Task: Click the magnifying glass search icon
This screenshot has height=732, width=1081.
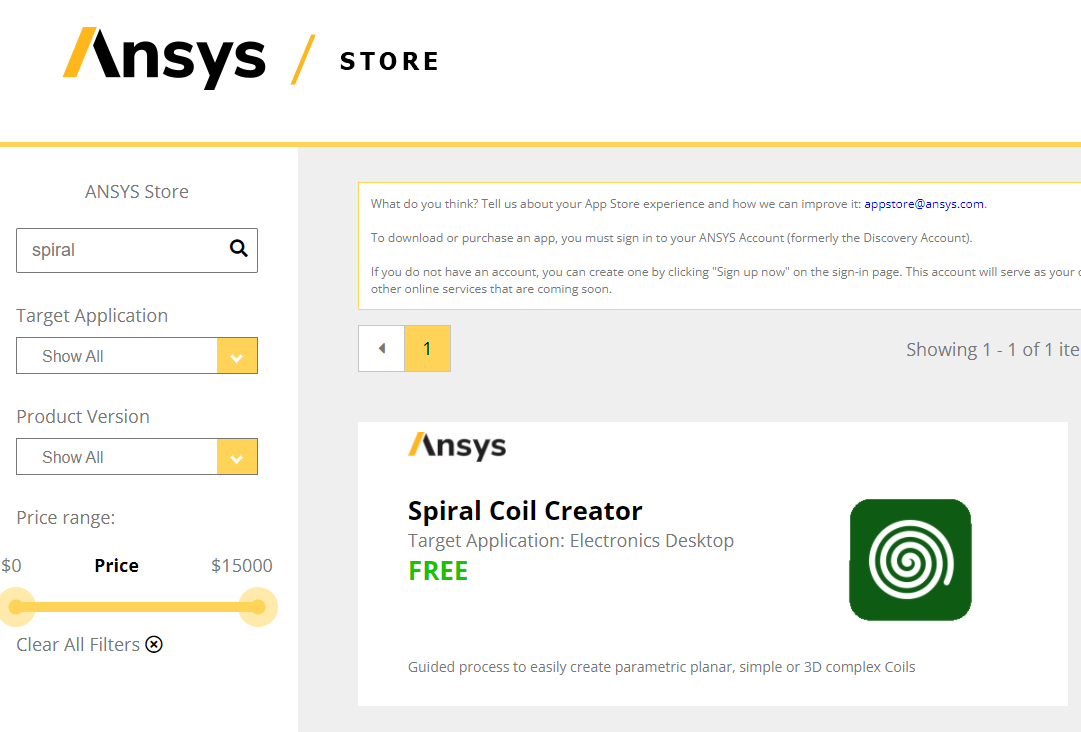Action: pos(239,248)
